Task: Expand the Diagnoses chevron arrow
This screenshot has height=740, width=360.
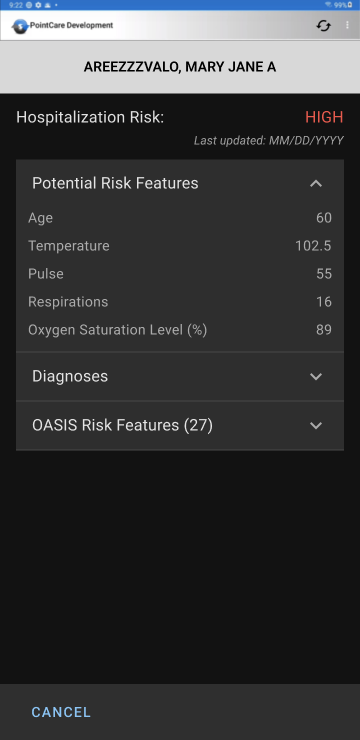Action: coord(316,376)
